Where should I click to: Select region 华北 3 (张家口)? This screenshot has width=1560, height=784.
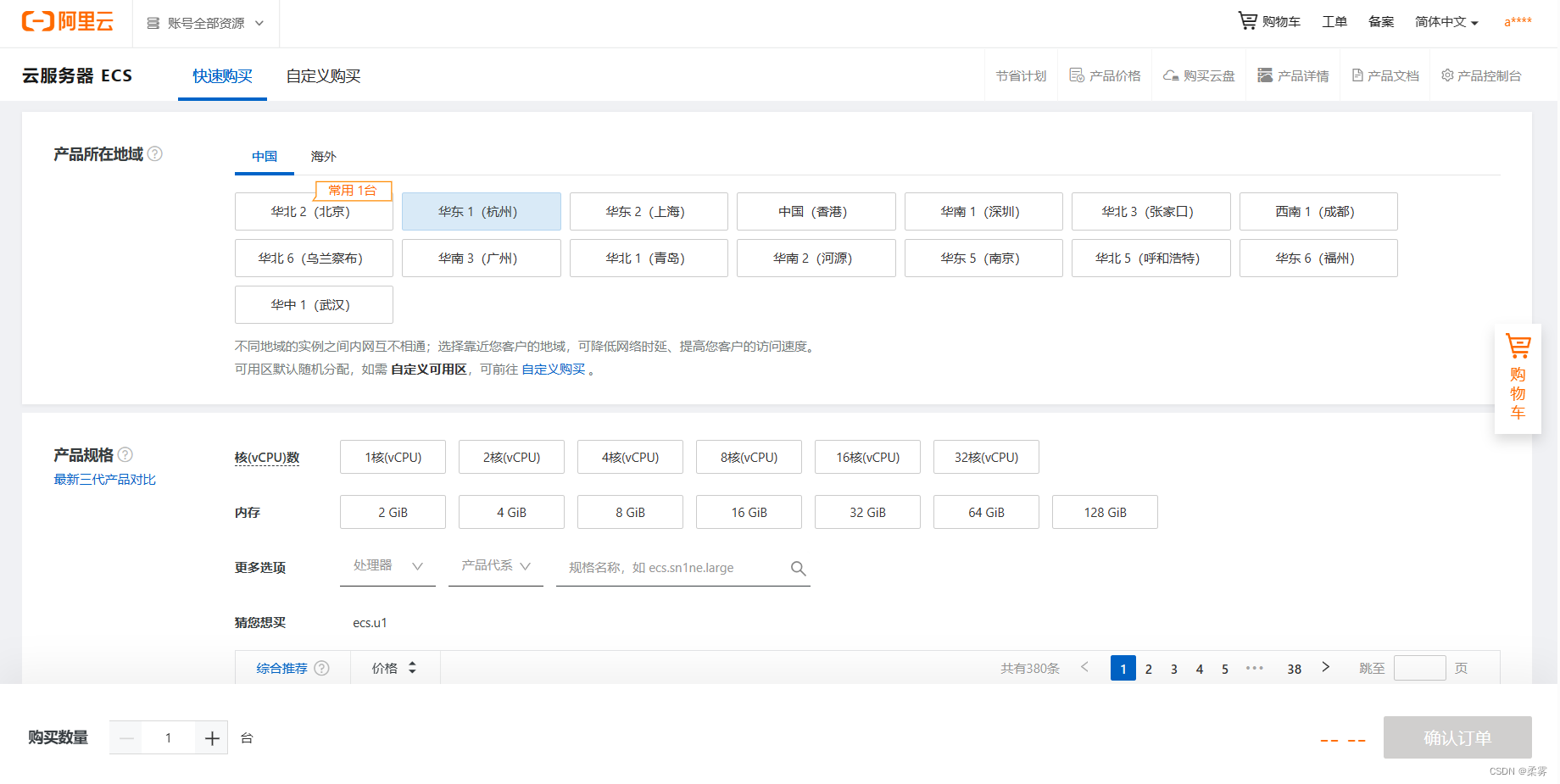[1151, 212]
